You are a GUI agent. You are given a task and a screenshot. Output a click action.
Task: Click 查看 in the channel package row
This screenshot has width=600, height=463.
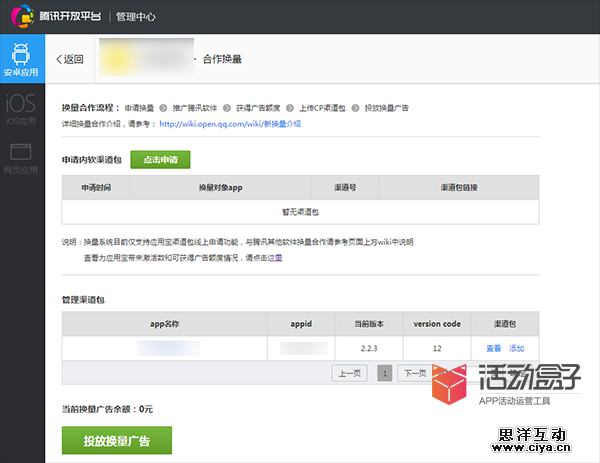pyautogui.click(x=493, y=348)
